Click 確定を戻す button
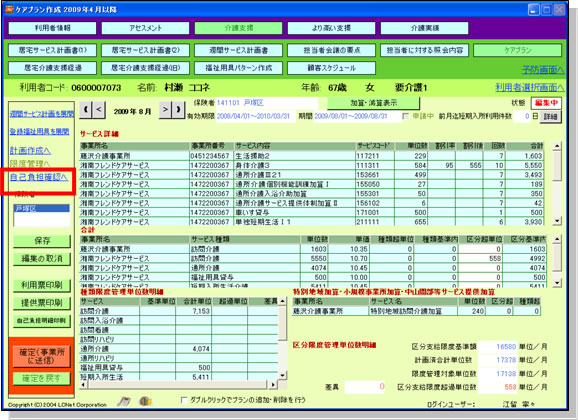 pyautogui.click(x=42, y=378)
